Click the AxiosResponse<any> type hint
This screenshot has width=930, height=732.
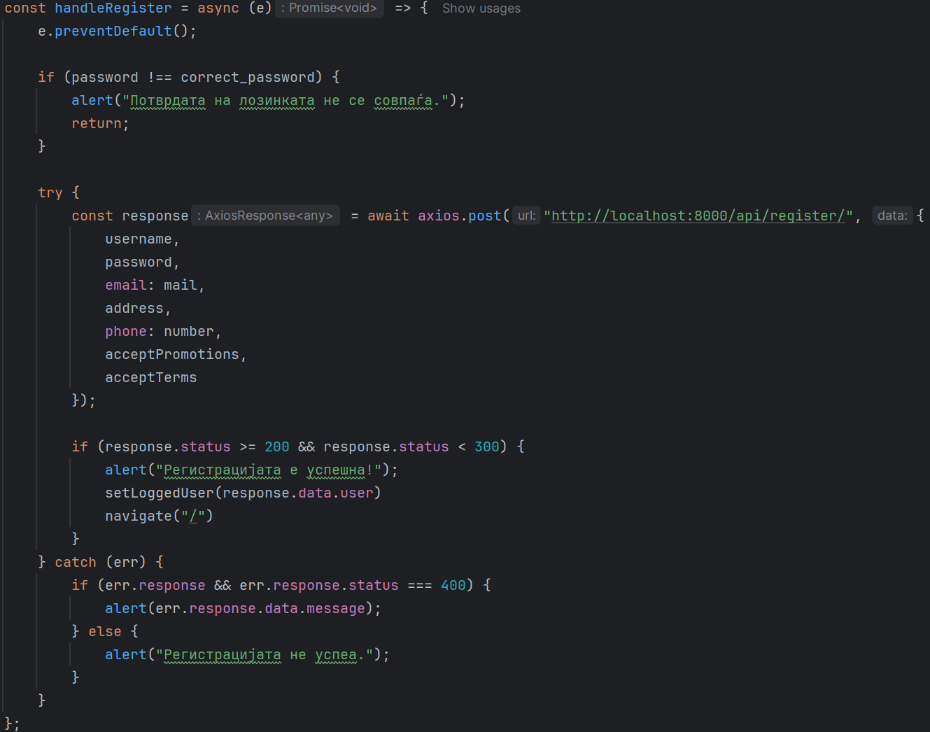pyautogui.click(x=265, y=216)
